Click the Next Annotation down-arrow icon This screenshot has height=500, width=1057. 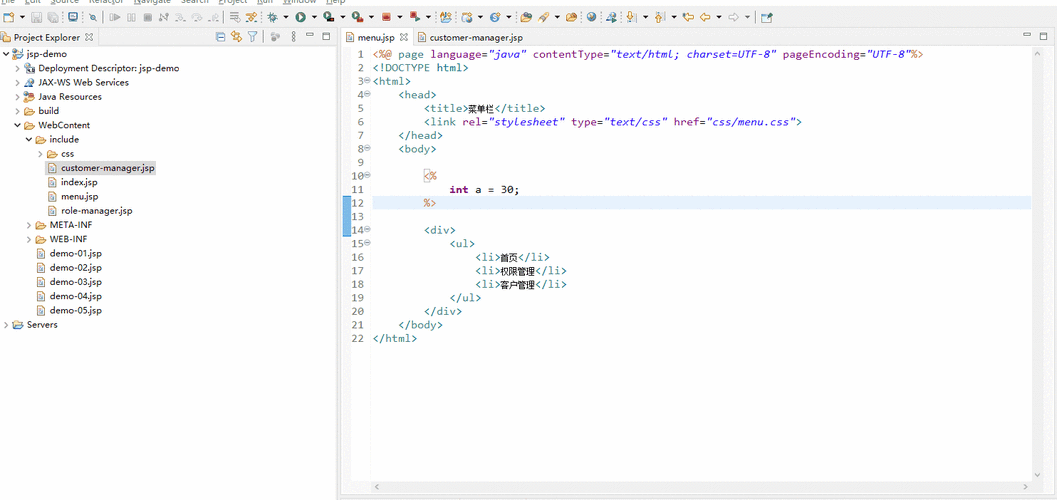click(x=631, y=17)
